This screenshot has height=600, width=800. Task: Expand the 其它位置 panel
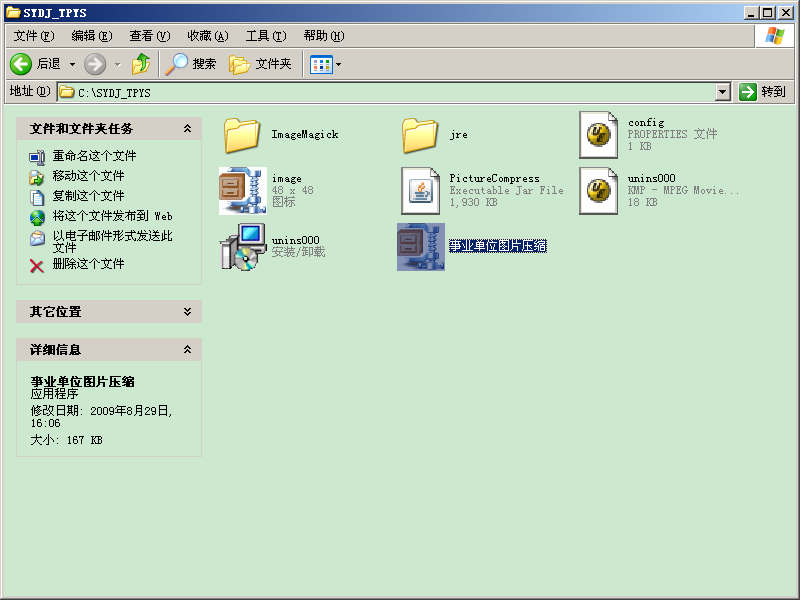coord(187,312)
